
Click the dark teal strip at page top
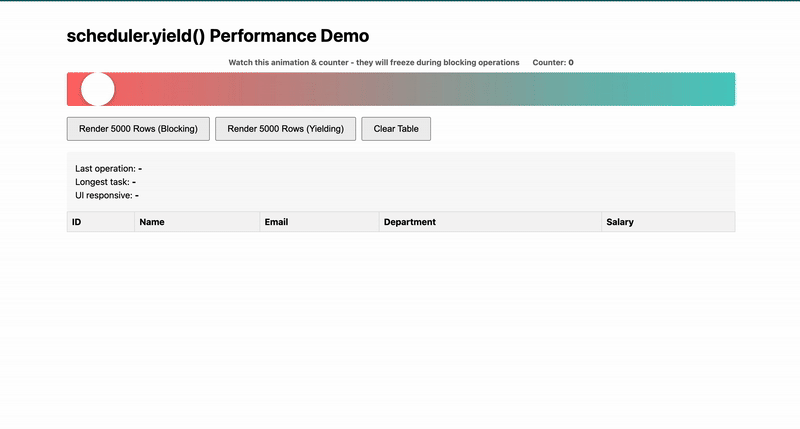point(400,1)
